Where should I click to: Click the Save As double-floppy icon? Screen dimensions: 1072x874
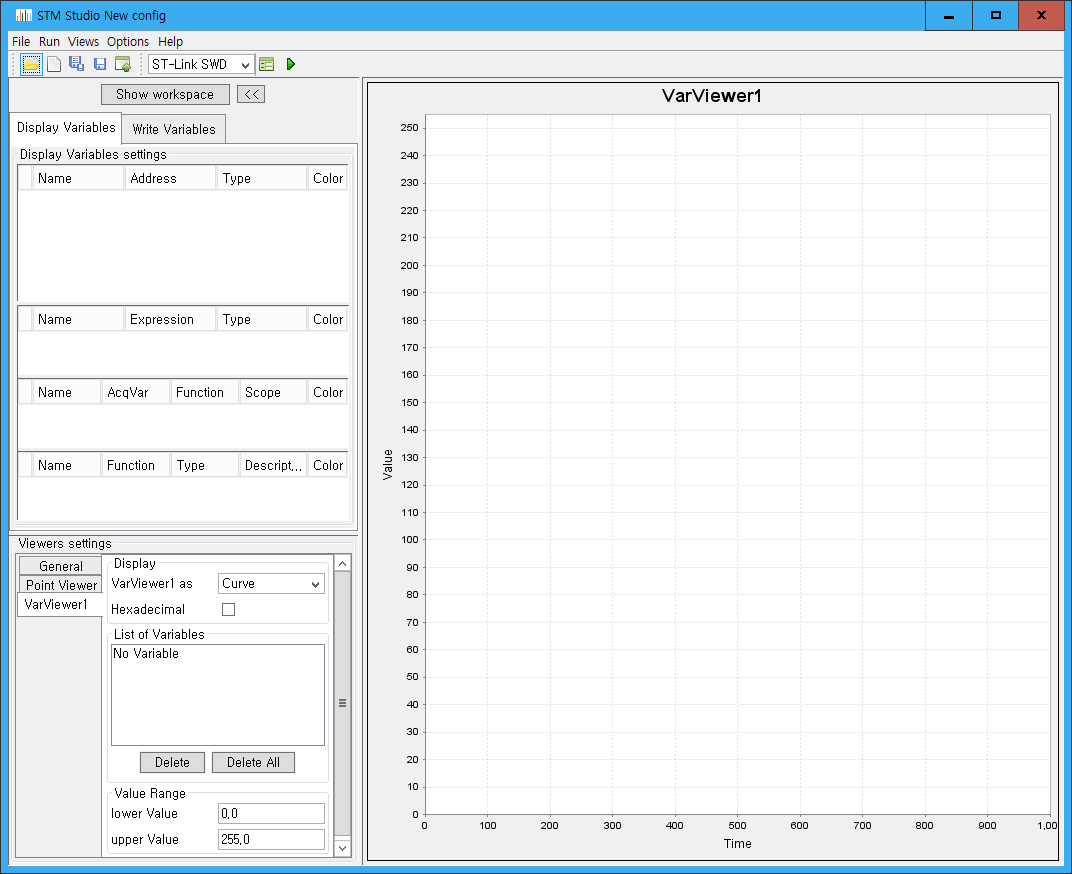(x=77, y=64)
